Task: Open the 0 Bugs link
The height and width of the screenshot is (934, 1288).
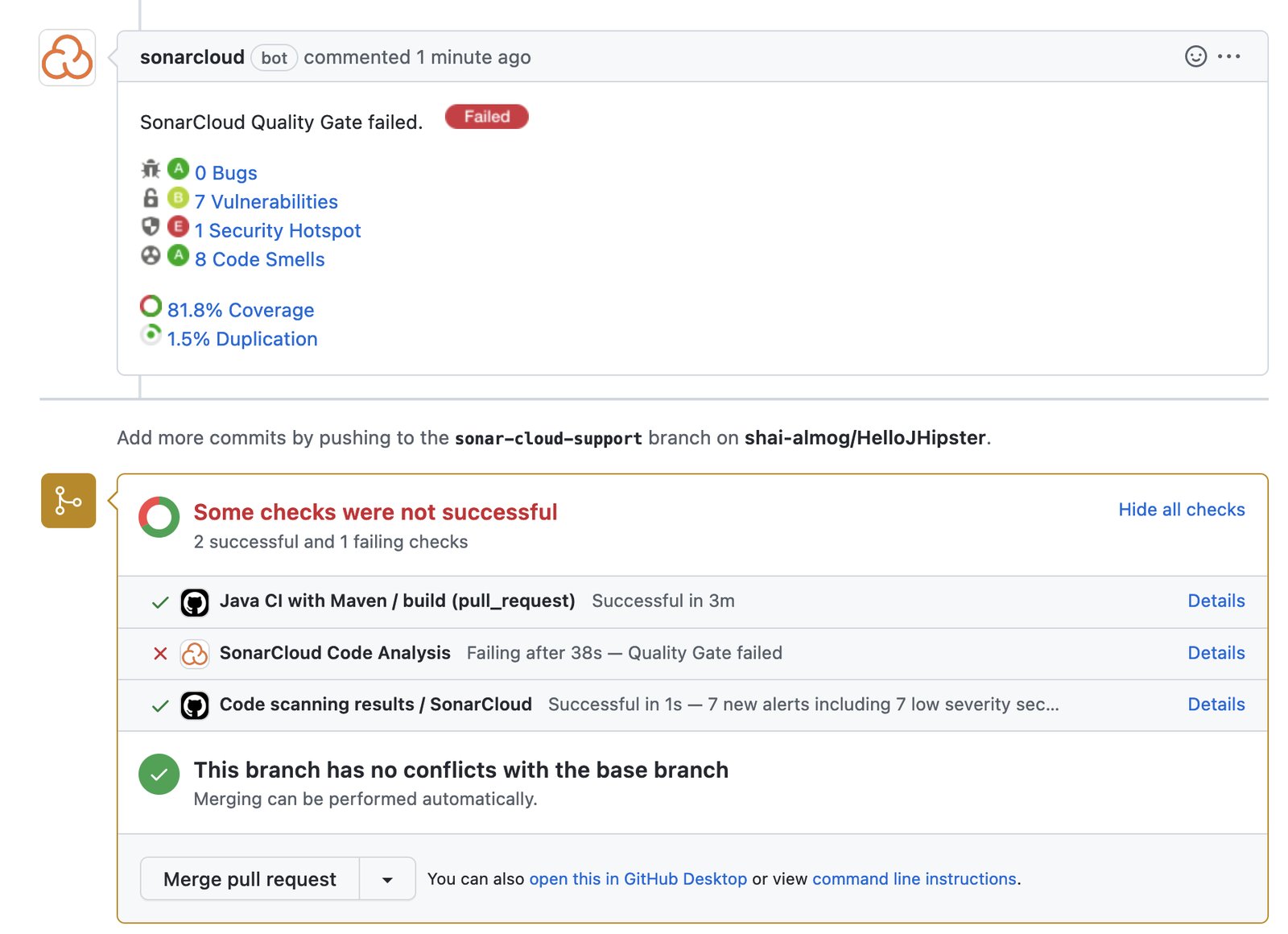Action: (x=226, y=173)
